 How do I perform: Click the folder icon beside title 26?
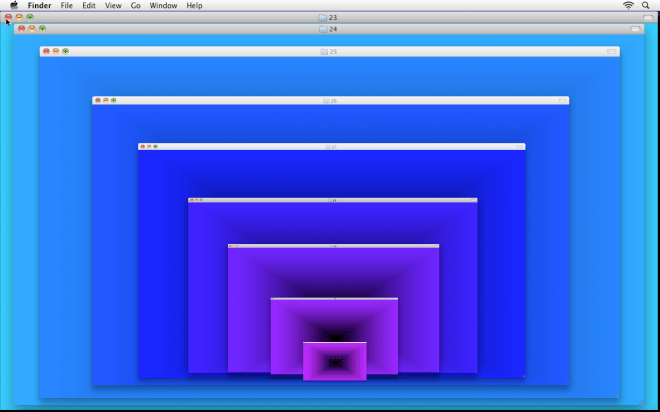326,101
